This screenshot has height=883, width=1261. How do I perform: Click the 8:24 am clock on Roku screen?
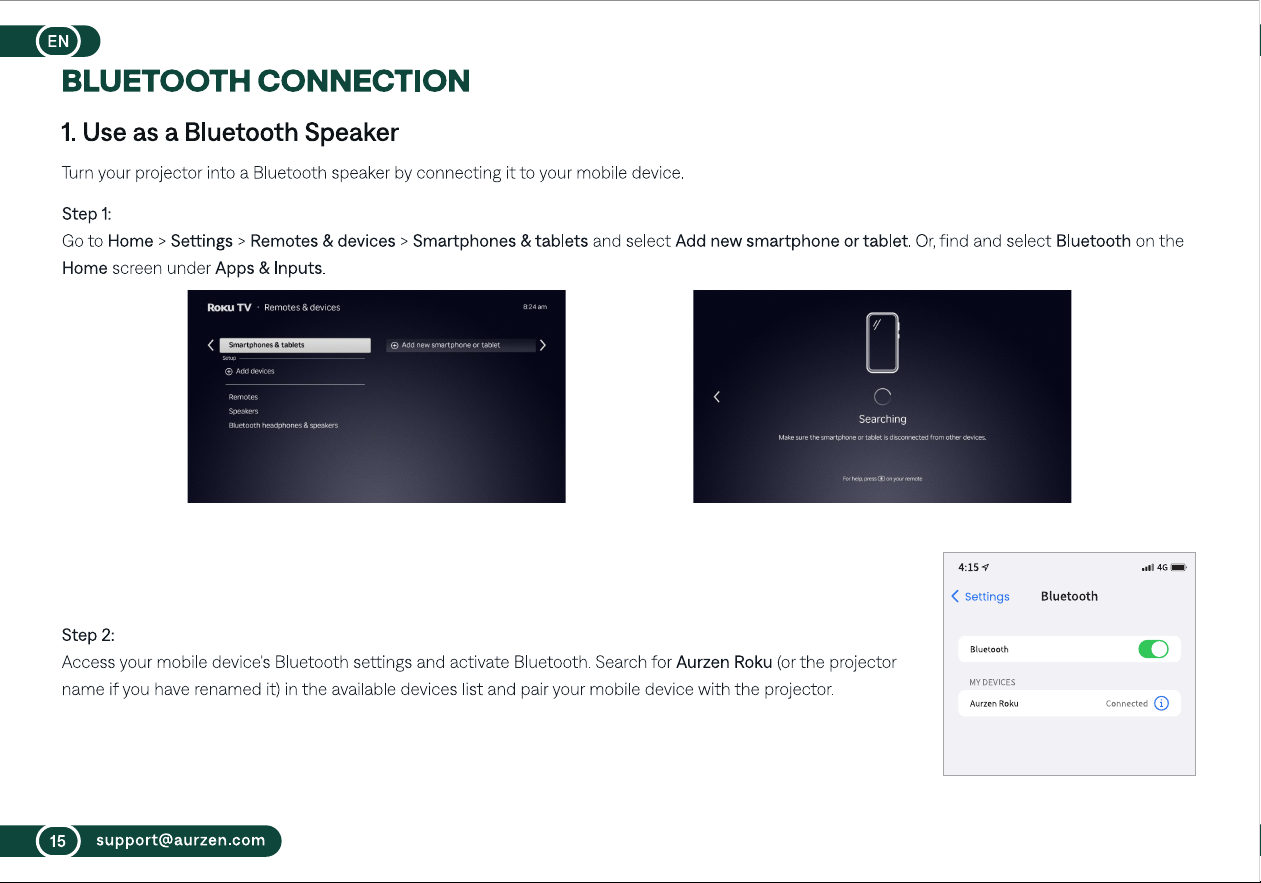tap(535, 307)
